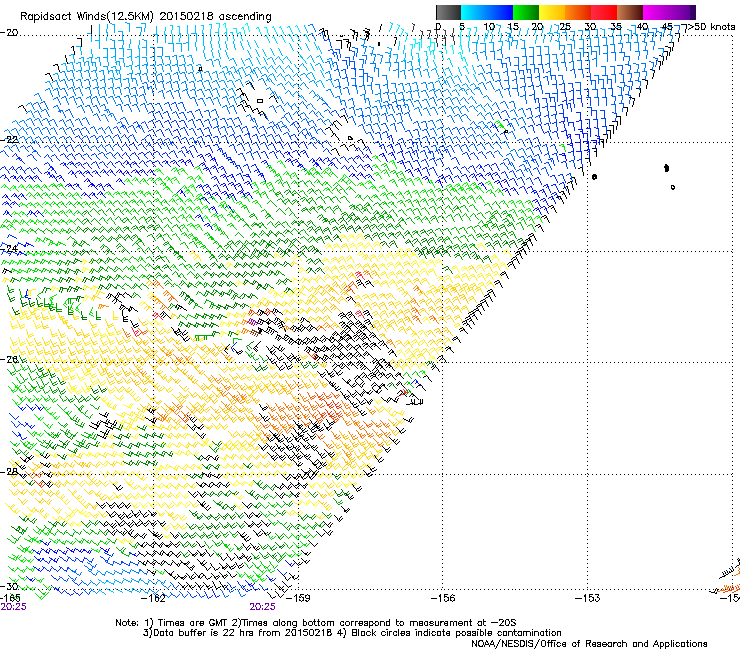Click the gray 0-5 knots legend segment
This screenshot has height=650, width=740.
448,12
